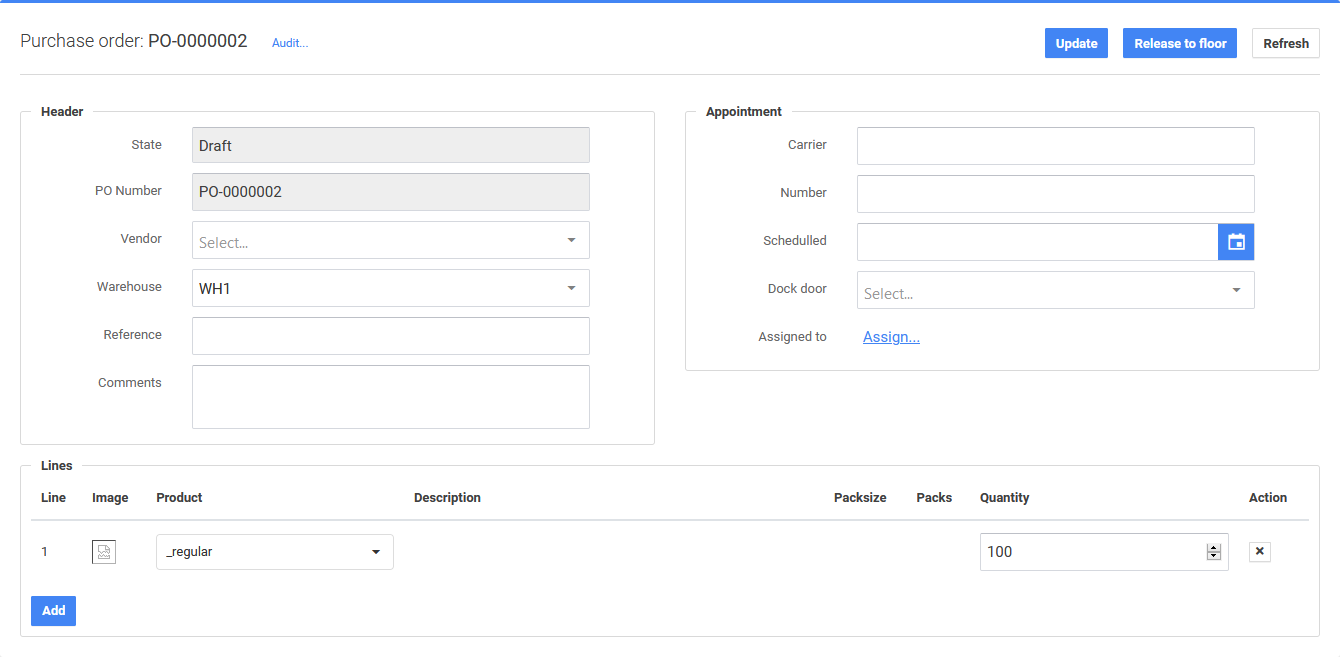1340x657 pixels.
Task: Click the Assign link
Action: pos(891,337)
